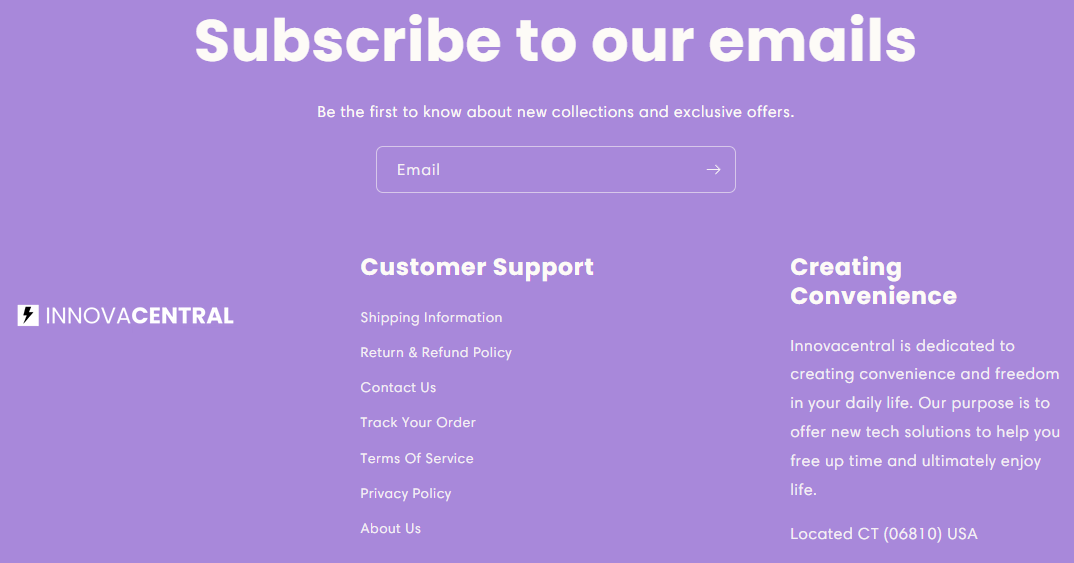Visit the About Us page

coord(390,528)
